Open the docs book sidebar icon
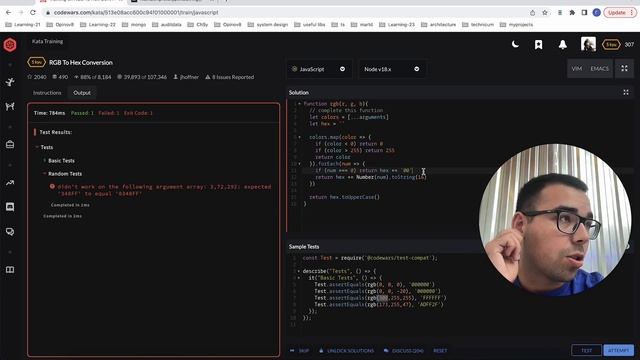This screenshot has width=640, height=360. (10, 270)
